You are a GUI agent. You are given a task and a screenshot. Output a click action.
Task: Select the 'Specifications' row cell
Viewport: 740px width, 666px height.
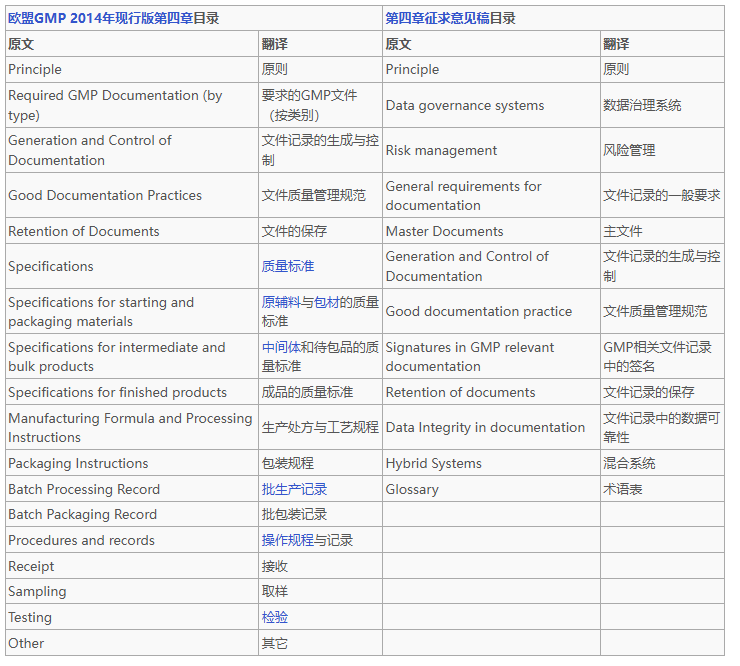point(132,266)
